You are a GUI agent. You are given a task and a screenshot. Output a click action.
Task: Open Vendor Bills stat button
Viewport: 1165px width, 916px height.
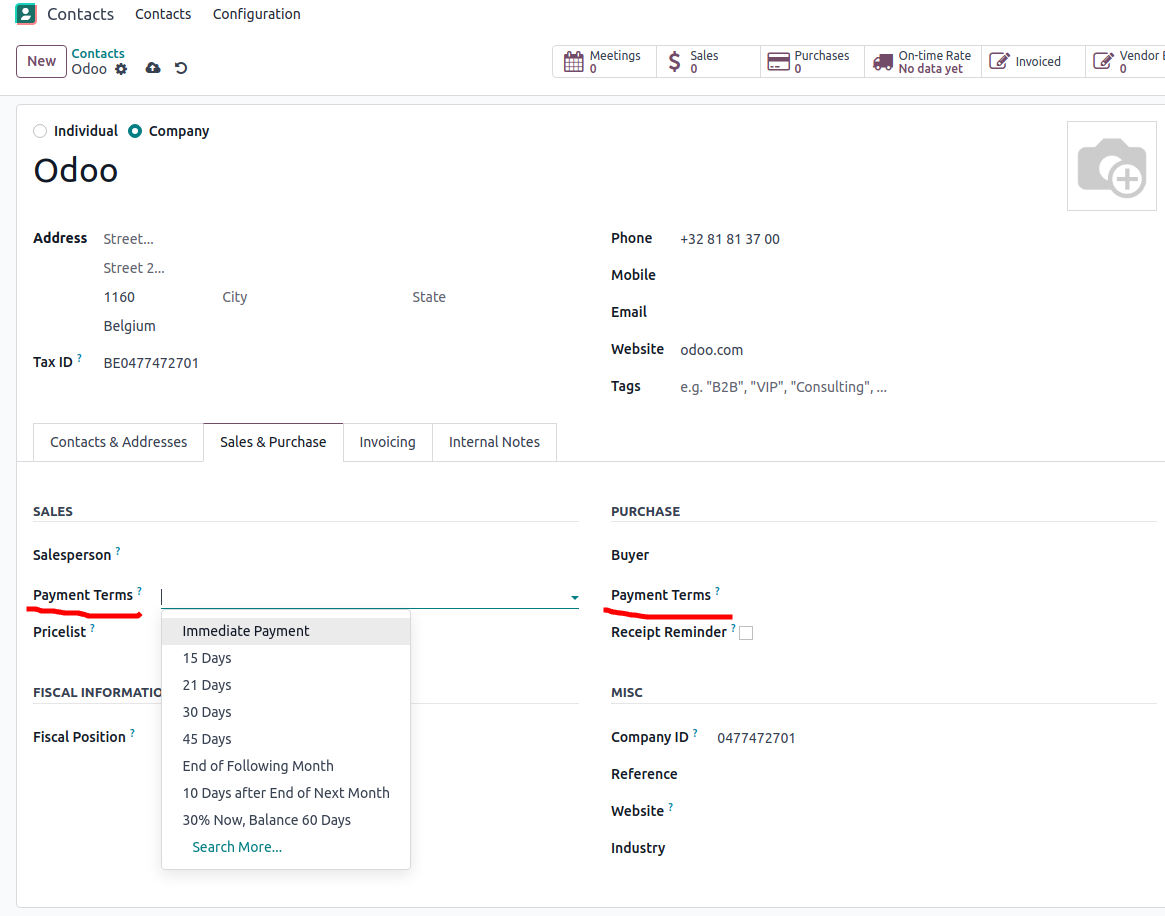tap(1125, 62)
